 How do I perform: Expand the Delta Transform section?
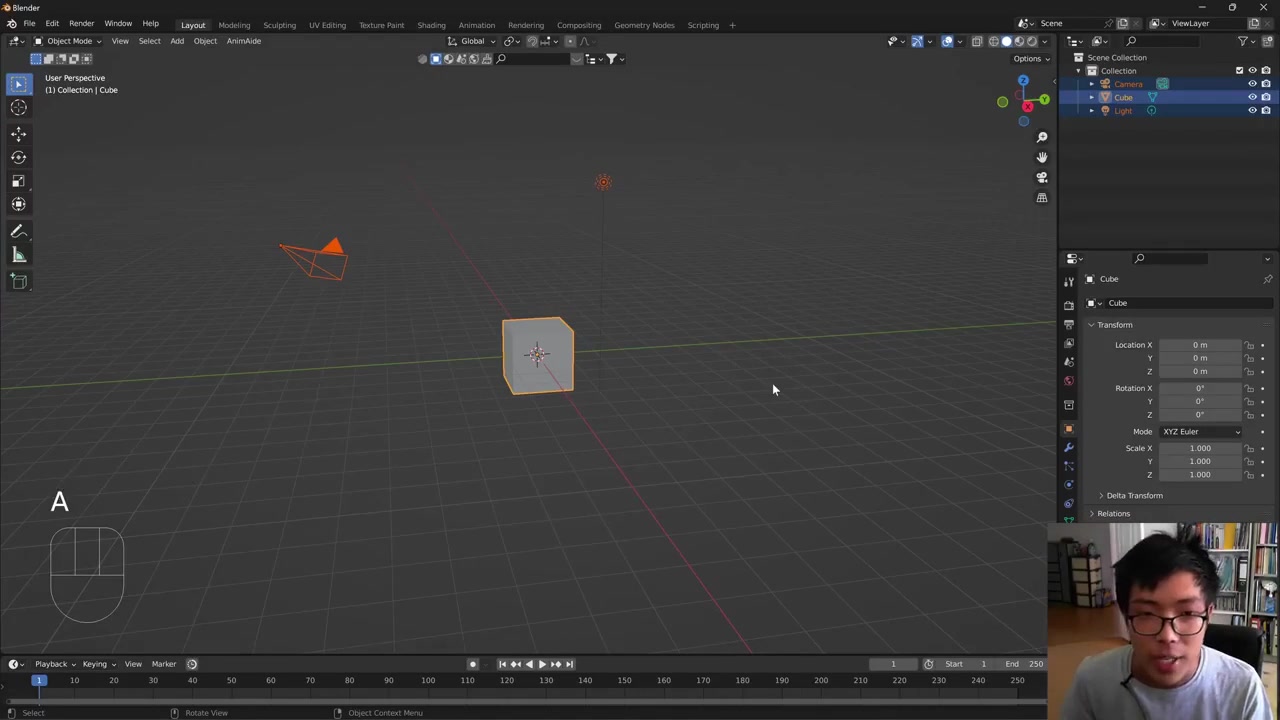click(1134, 496)
